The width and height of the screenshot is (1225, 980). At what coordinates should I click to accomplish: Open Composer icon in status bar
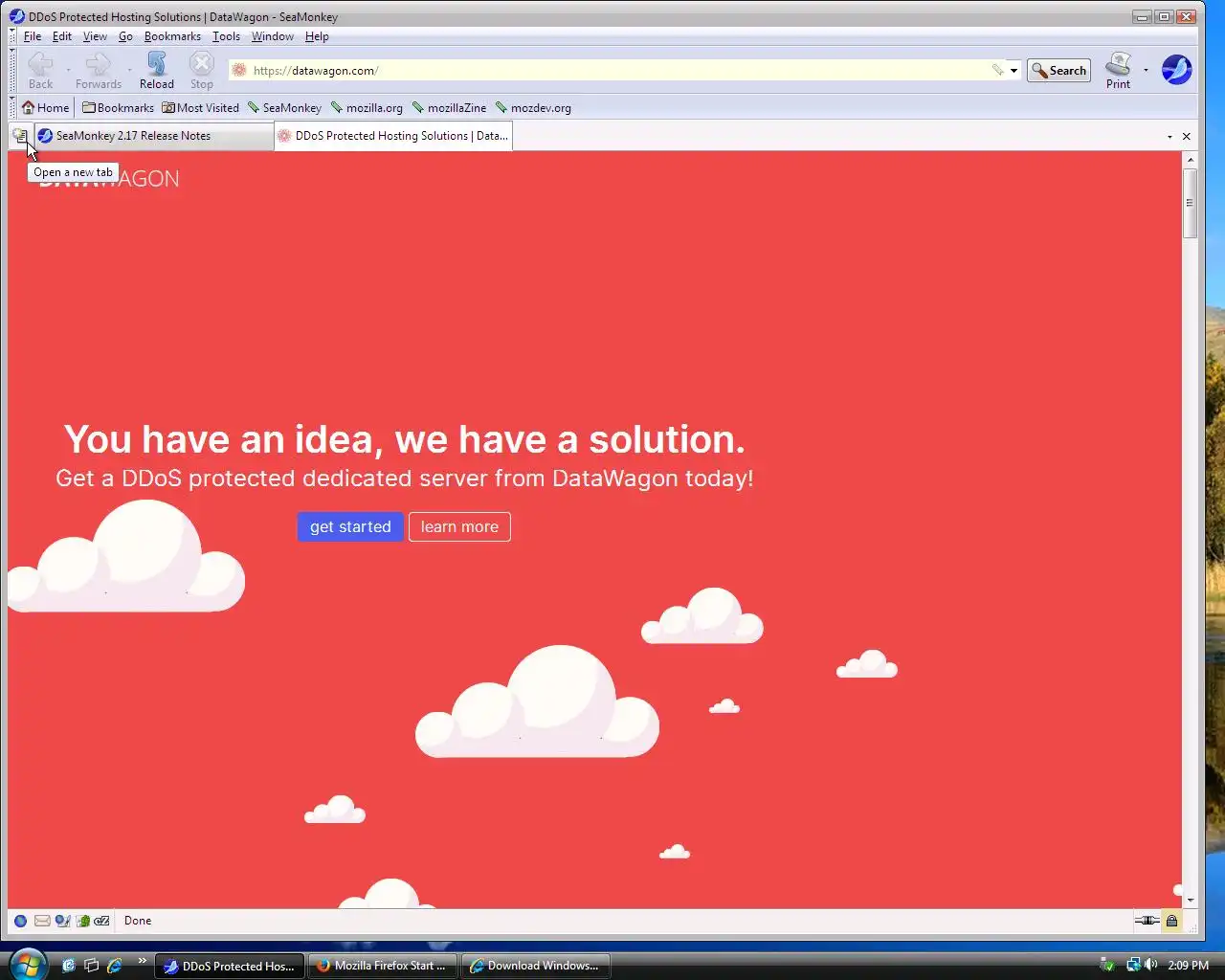tap(62, 921)
